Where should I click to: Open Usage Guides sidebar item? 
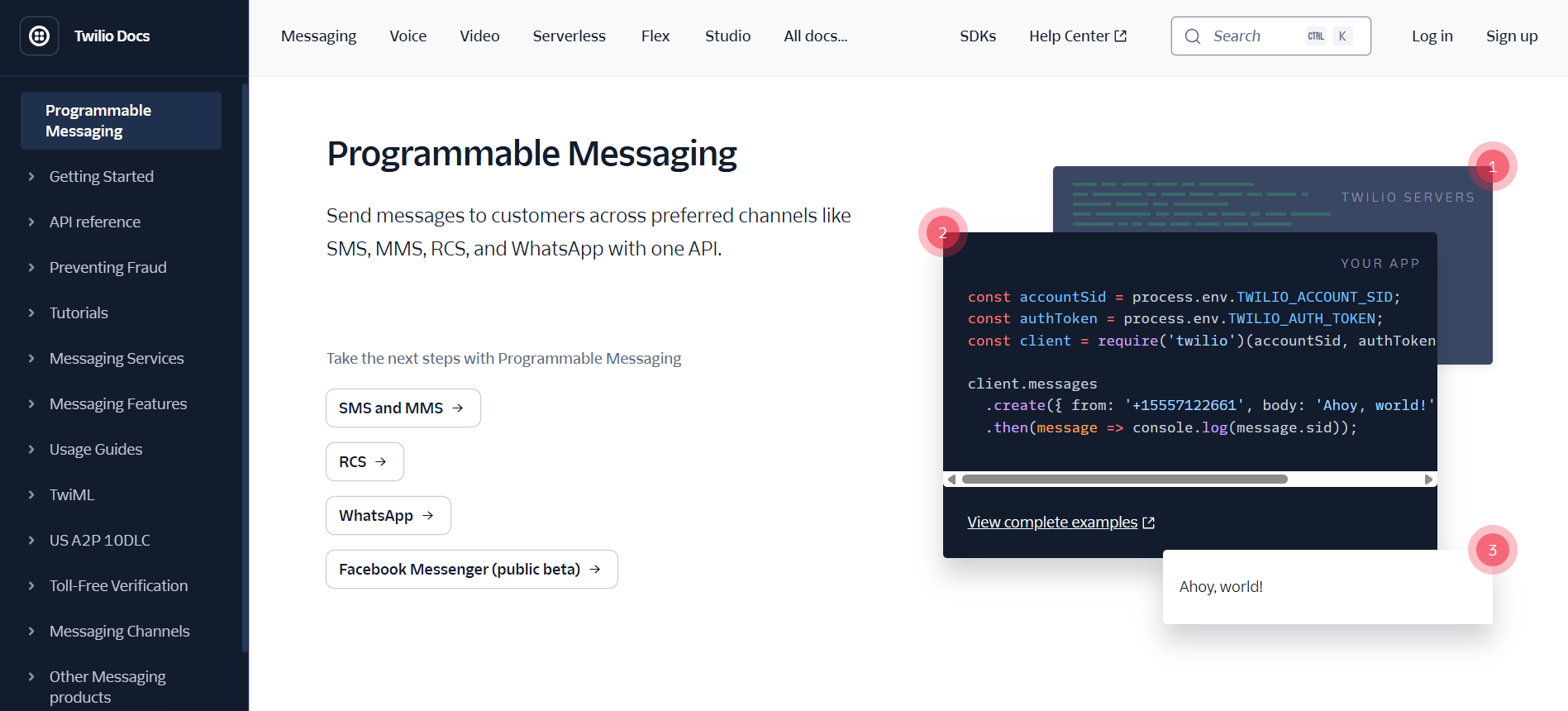click(96, 449)
